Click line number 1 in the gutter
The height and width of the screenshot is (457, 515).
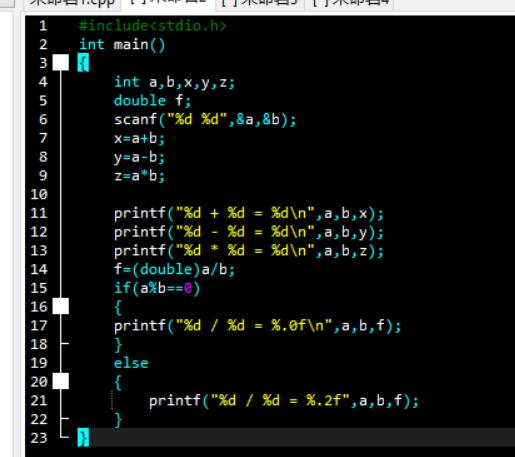(x=43, y=26)
